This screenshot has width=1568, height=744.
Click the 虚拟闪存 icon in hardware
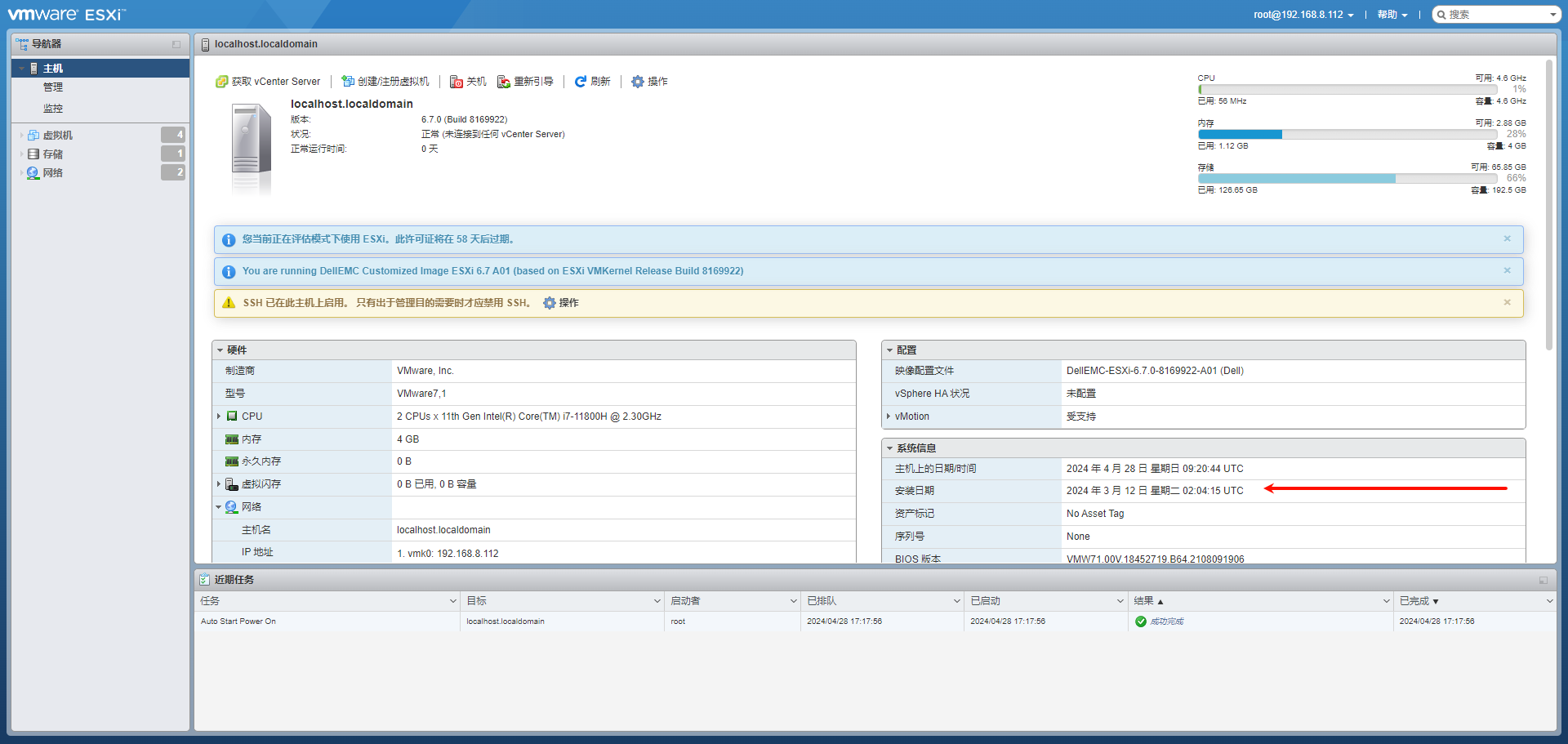pos(232,484)
